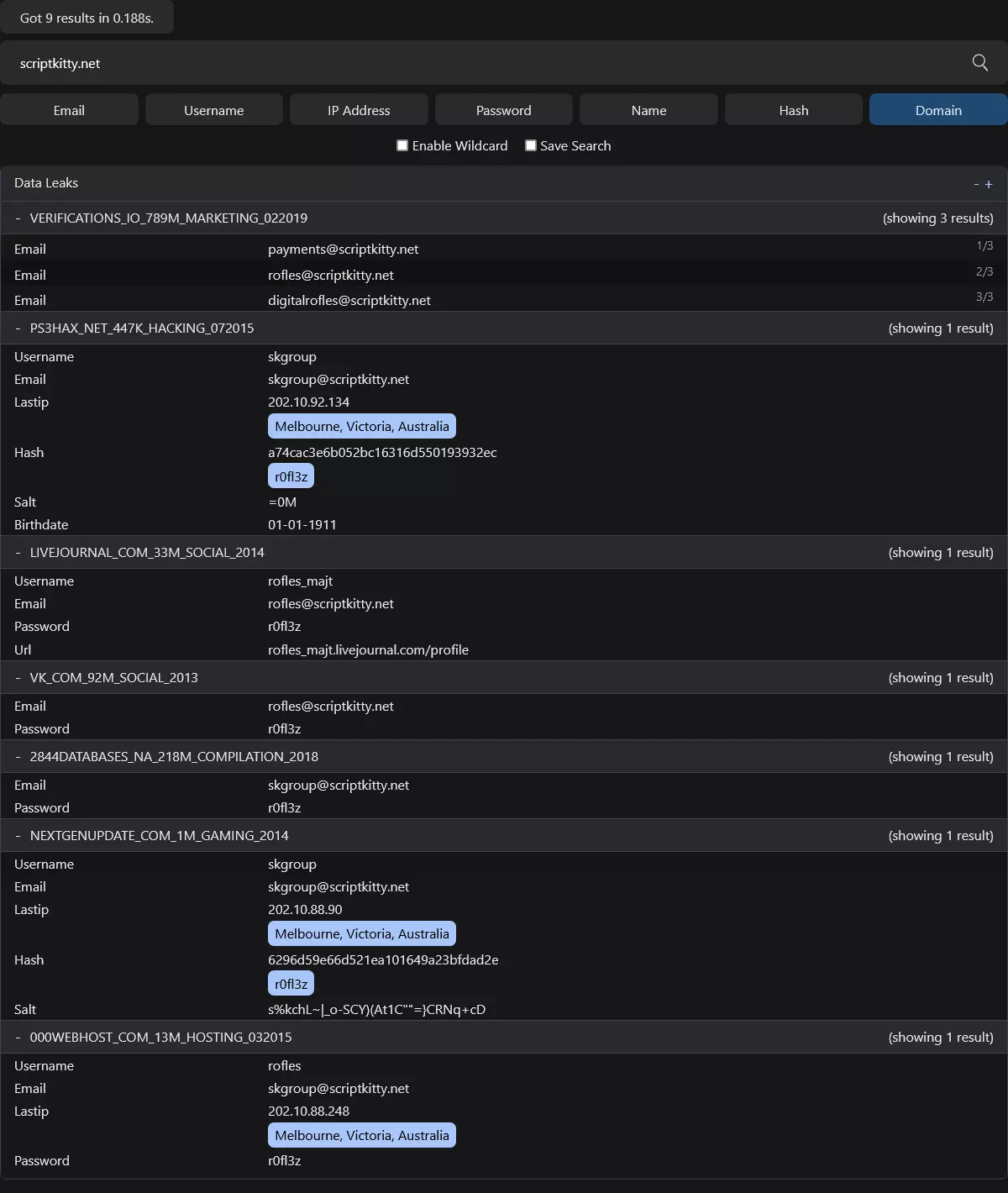Enable the Wildcard checkbox

tap(402, 145)
